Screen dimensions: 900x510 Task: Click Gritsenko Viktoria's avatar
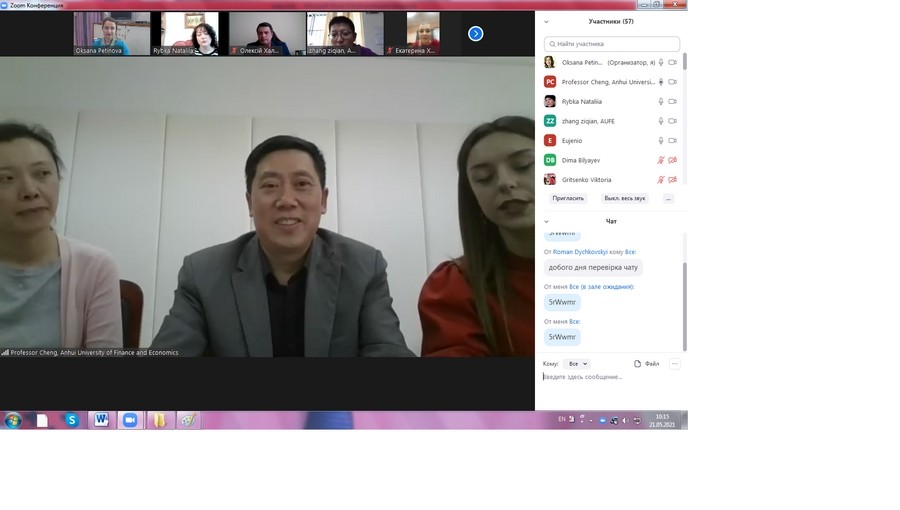(x=550, y=180)
